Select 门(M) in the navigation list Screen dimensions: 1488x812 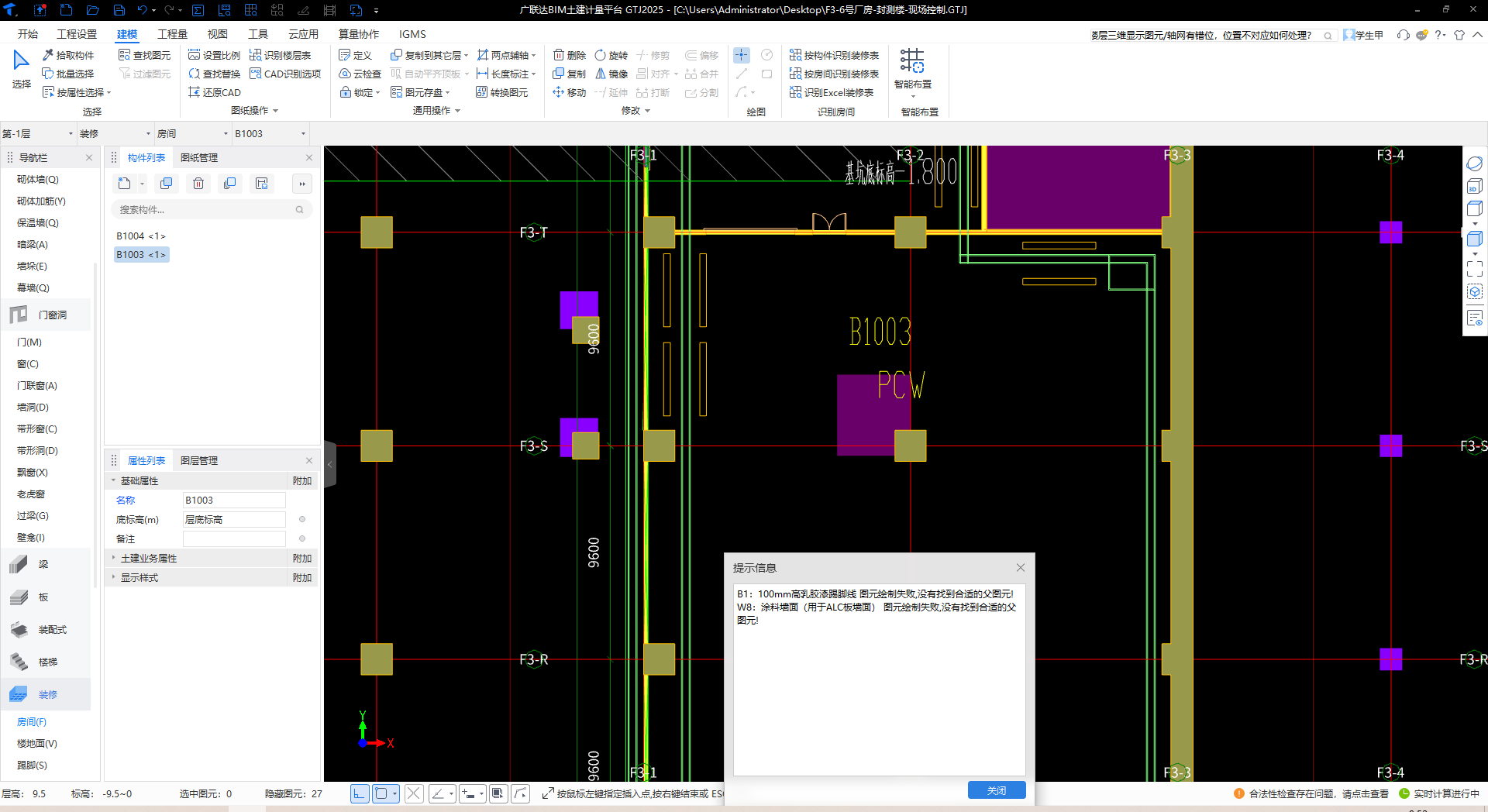29,342
